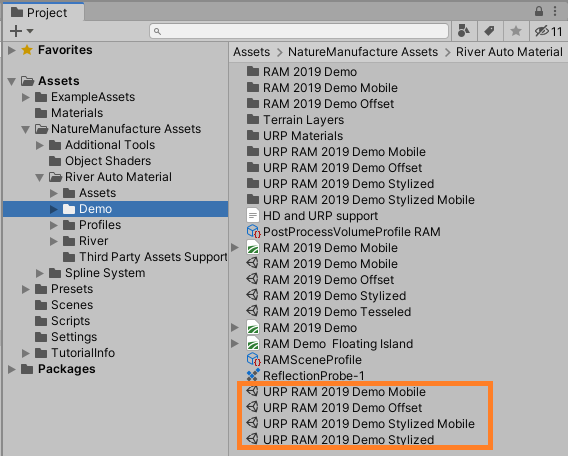This screenshot has width=568, height=456.
Task: Expand the Demo folder in tree
Action: click(54, 209)
